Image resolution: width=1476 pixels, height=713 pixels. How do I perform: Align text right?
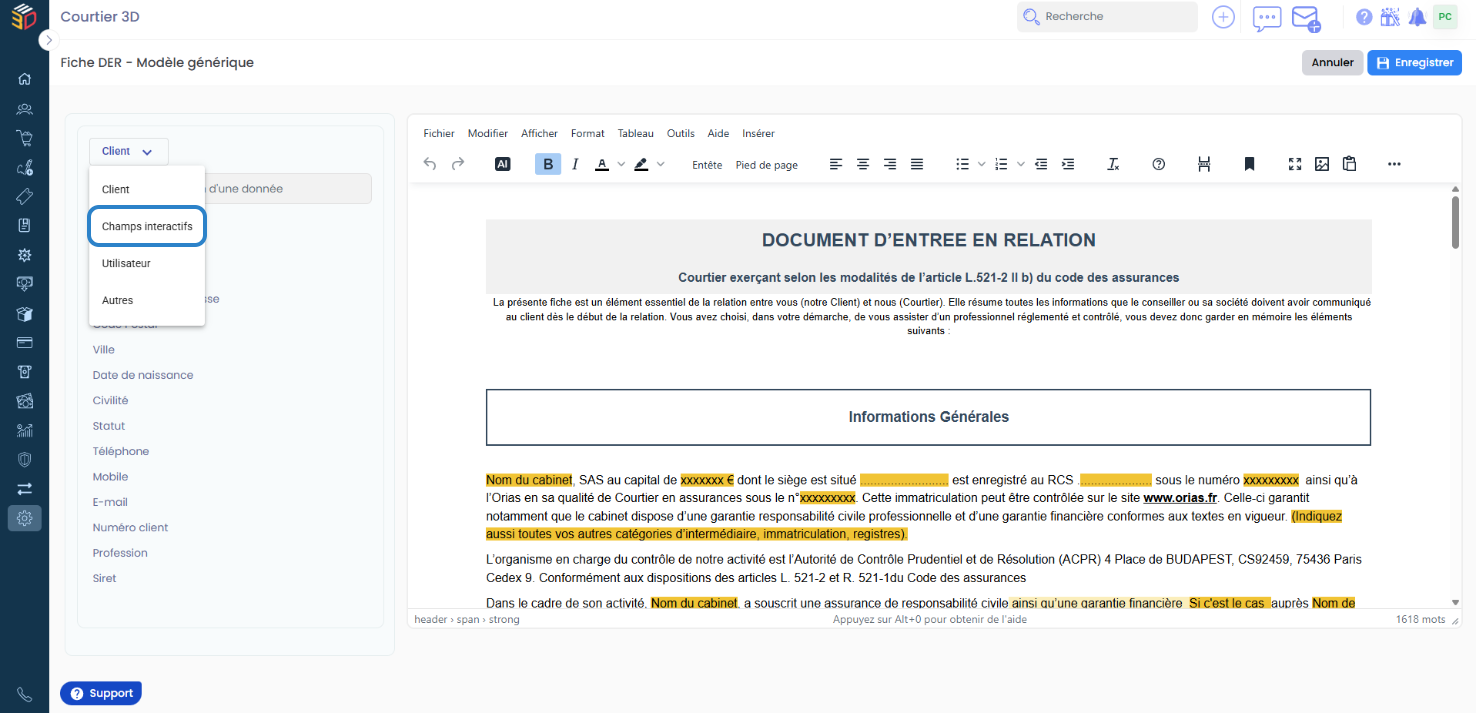pos(890,164)
